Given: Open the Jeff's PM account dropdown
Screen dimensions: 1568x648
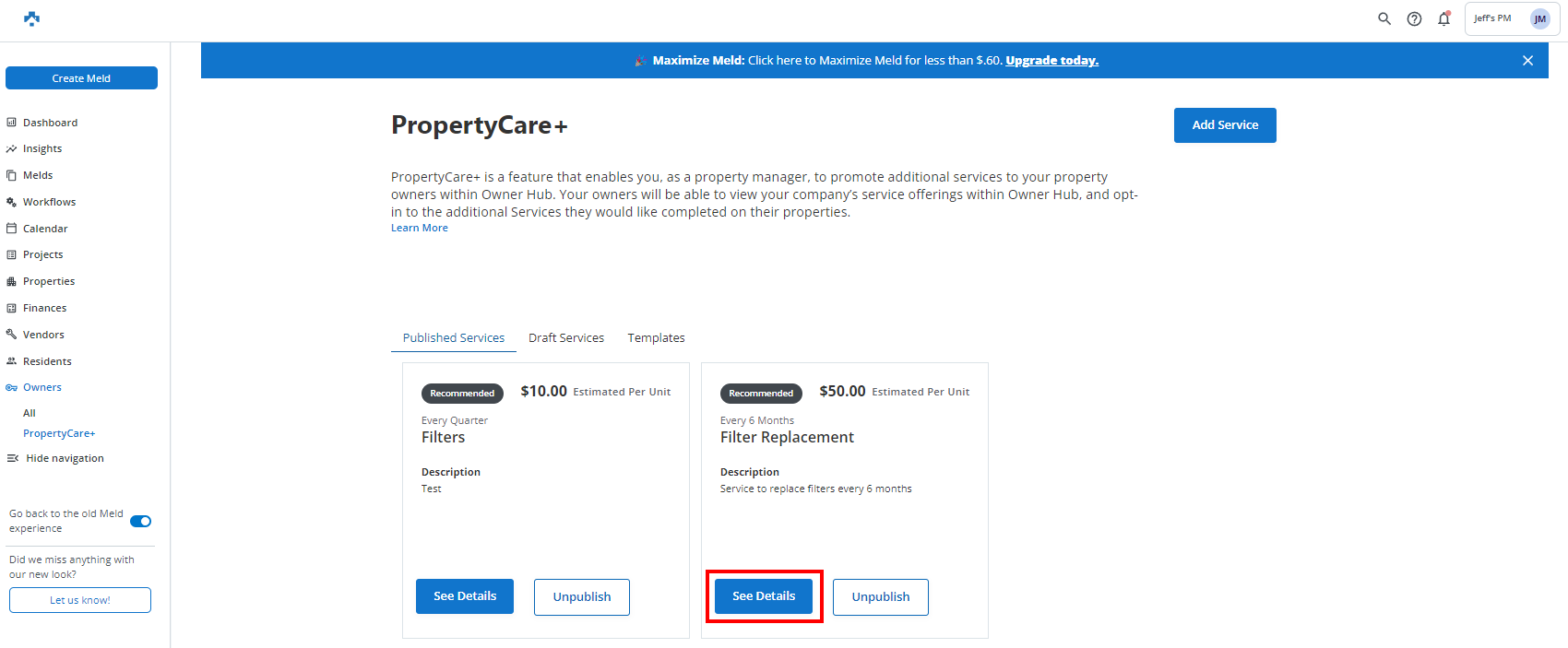Looking at the screenshot, I should (x=1492, y=18).
